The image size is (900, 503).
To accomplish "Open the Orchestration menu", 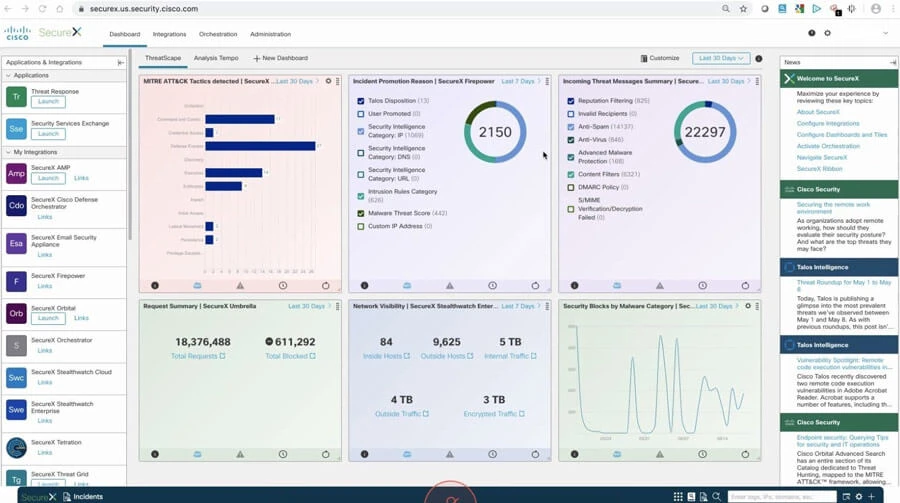I will pos(218,34).
